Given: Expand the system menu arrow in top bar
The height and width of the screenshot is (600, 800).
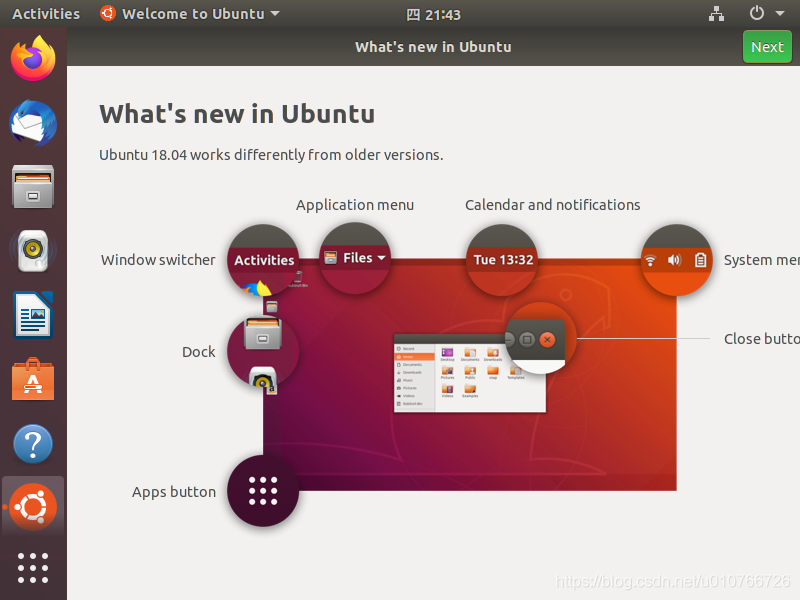Looking at the screenshot, I should click(x=780, y=14).
